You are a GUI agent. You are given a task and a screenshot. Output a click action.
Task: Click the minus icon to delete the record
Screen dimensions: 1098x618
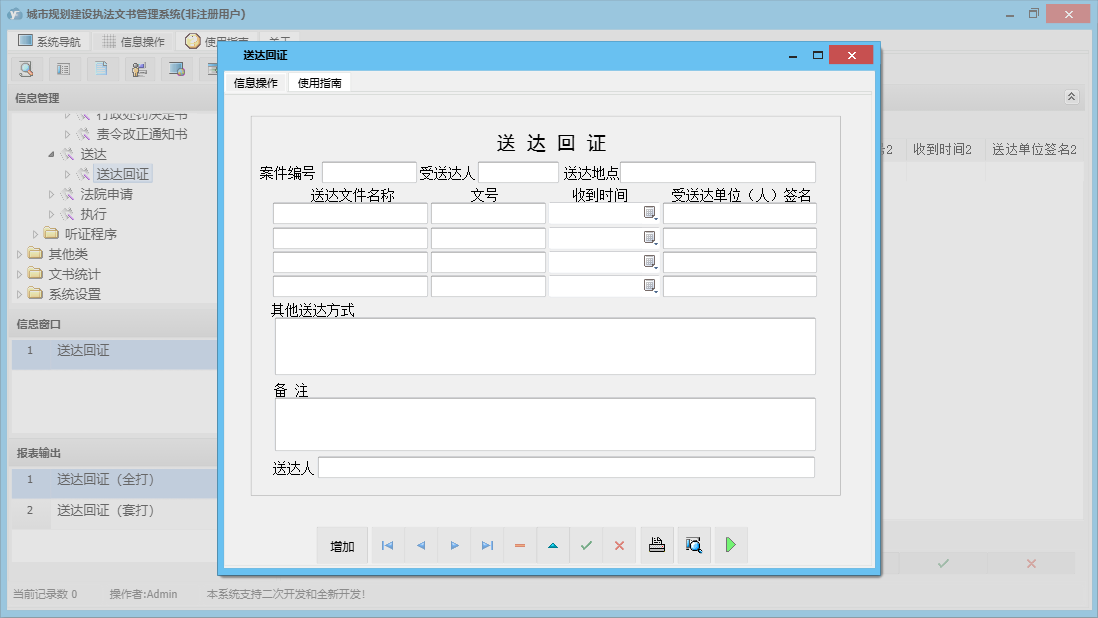click(x=520, y=545)
